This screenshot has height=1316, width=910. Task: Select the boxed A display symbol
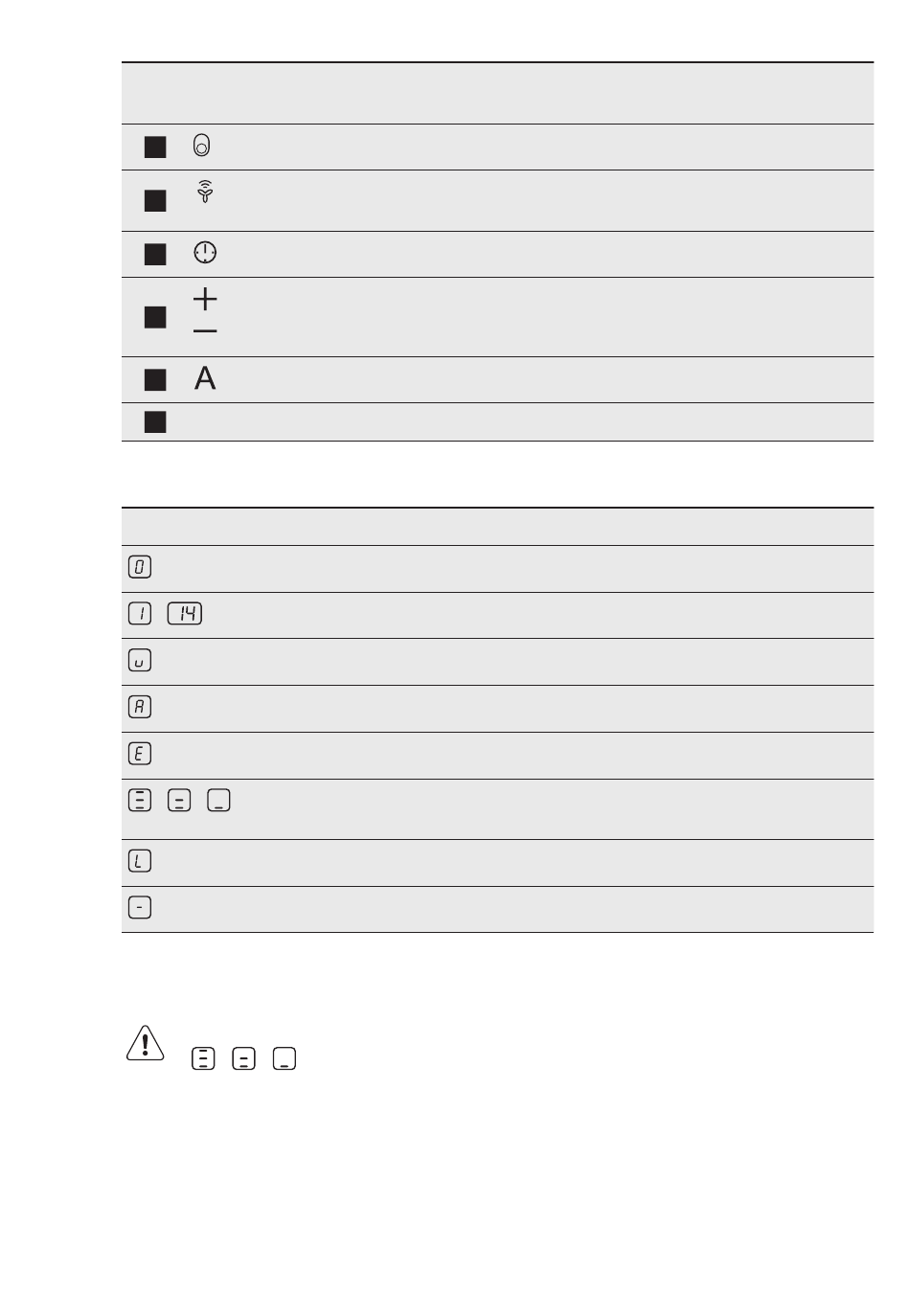pyautogui.click(x=139, y=708)
